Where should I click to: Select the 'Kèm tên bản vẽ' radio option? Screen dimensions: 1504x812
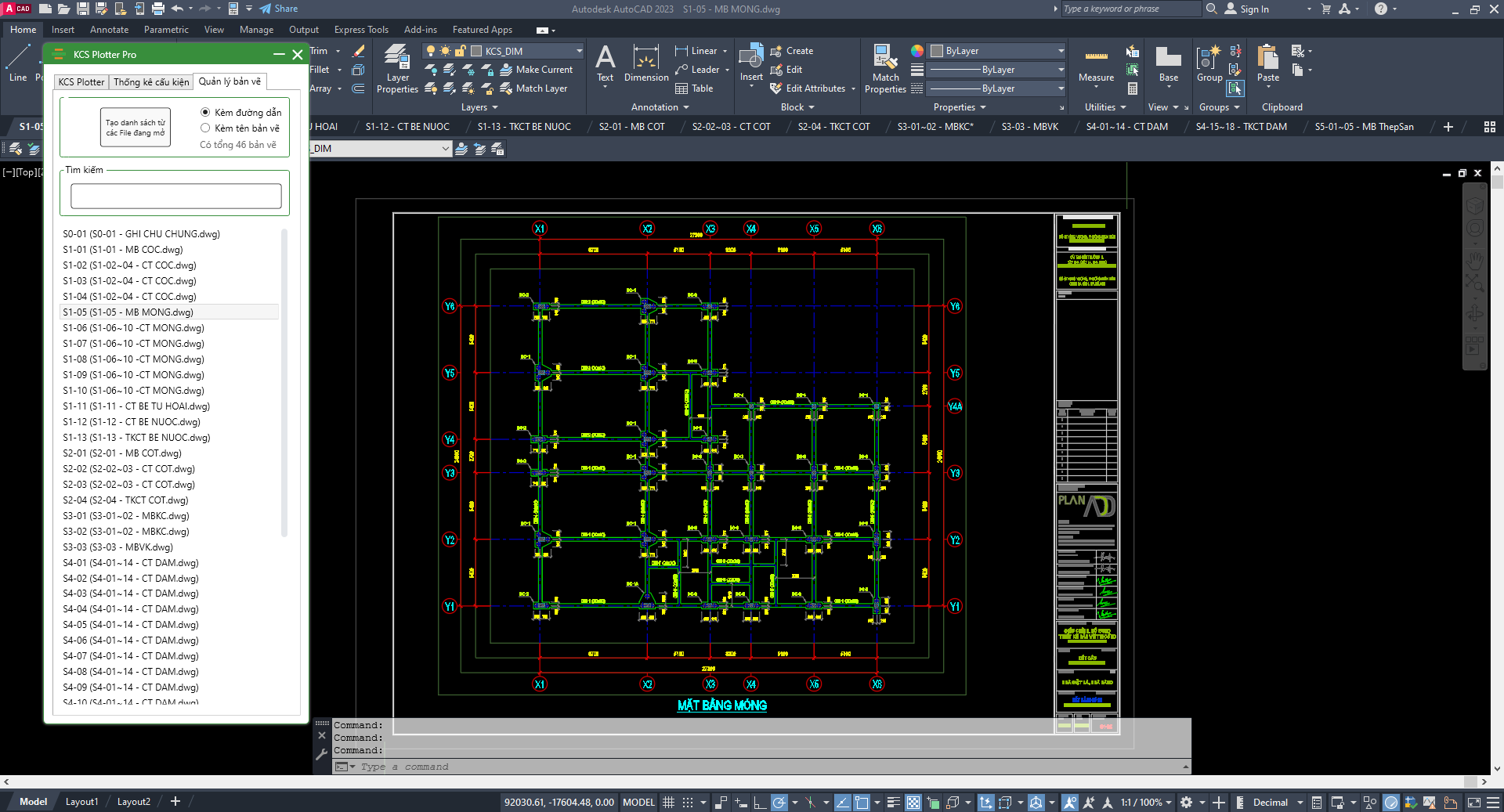(205, 128)
